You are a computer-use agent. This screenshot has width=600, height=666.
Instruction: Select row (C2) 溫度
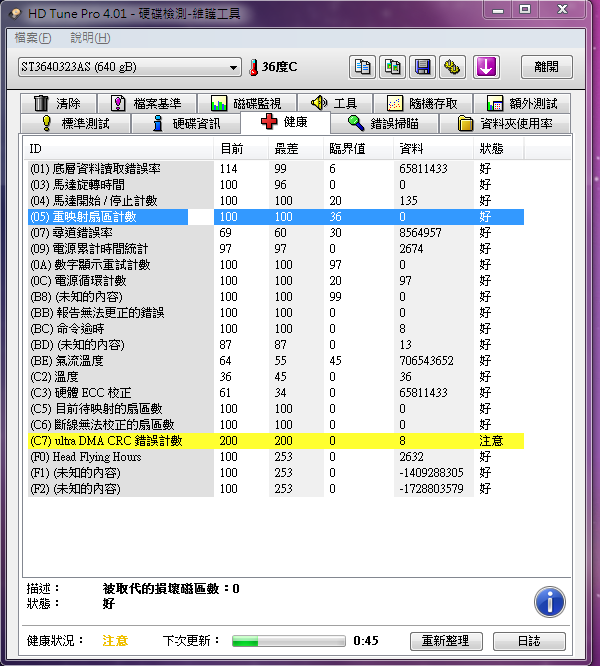coord(276,377)
